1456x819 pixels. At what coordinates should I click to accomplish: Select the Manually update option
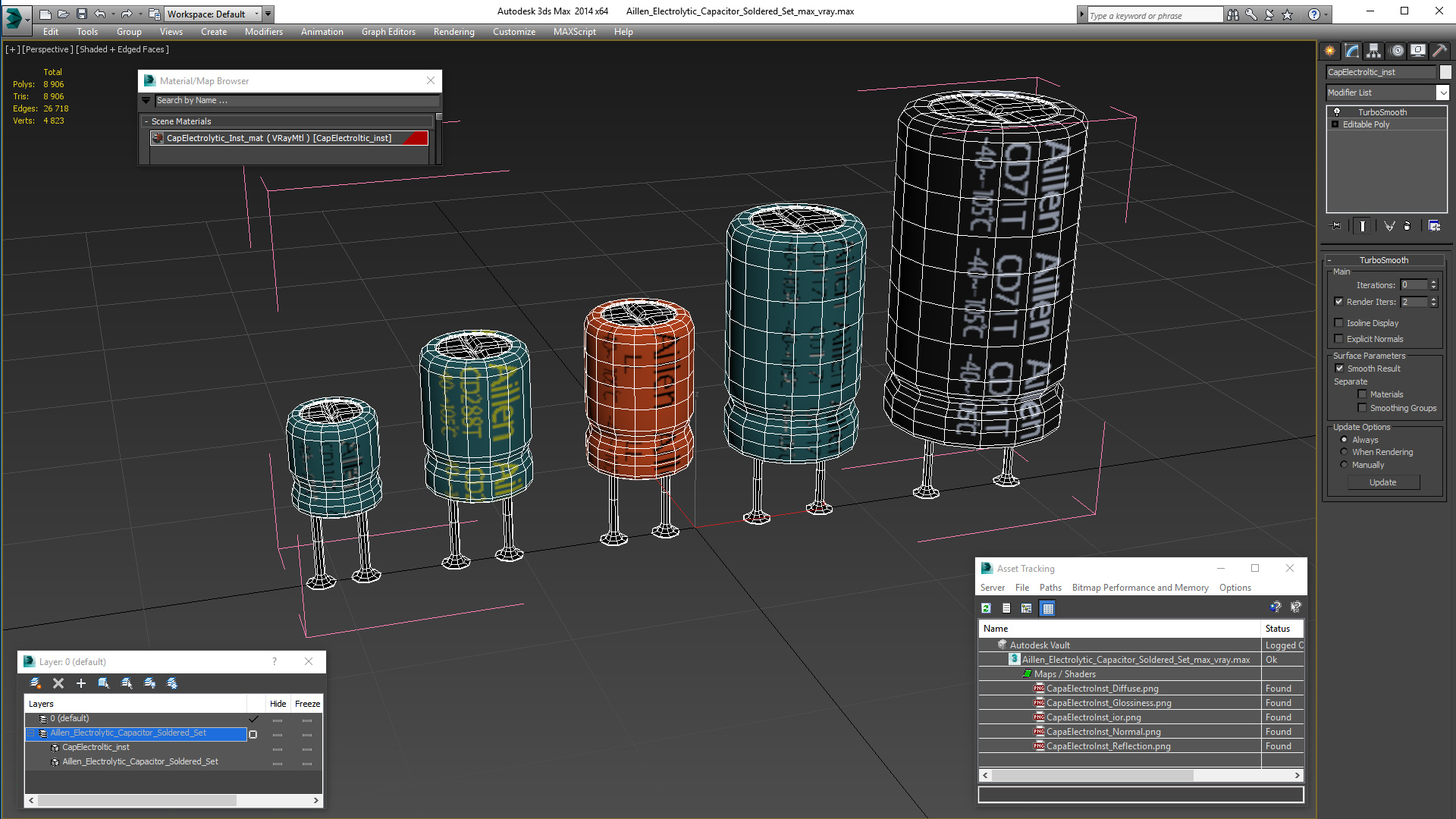(x=1344, y=465)
